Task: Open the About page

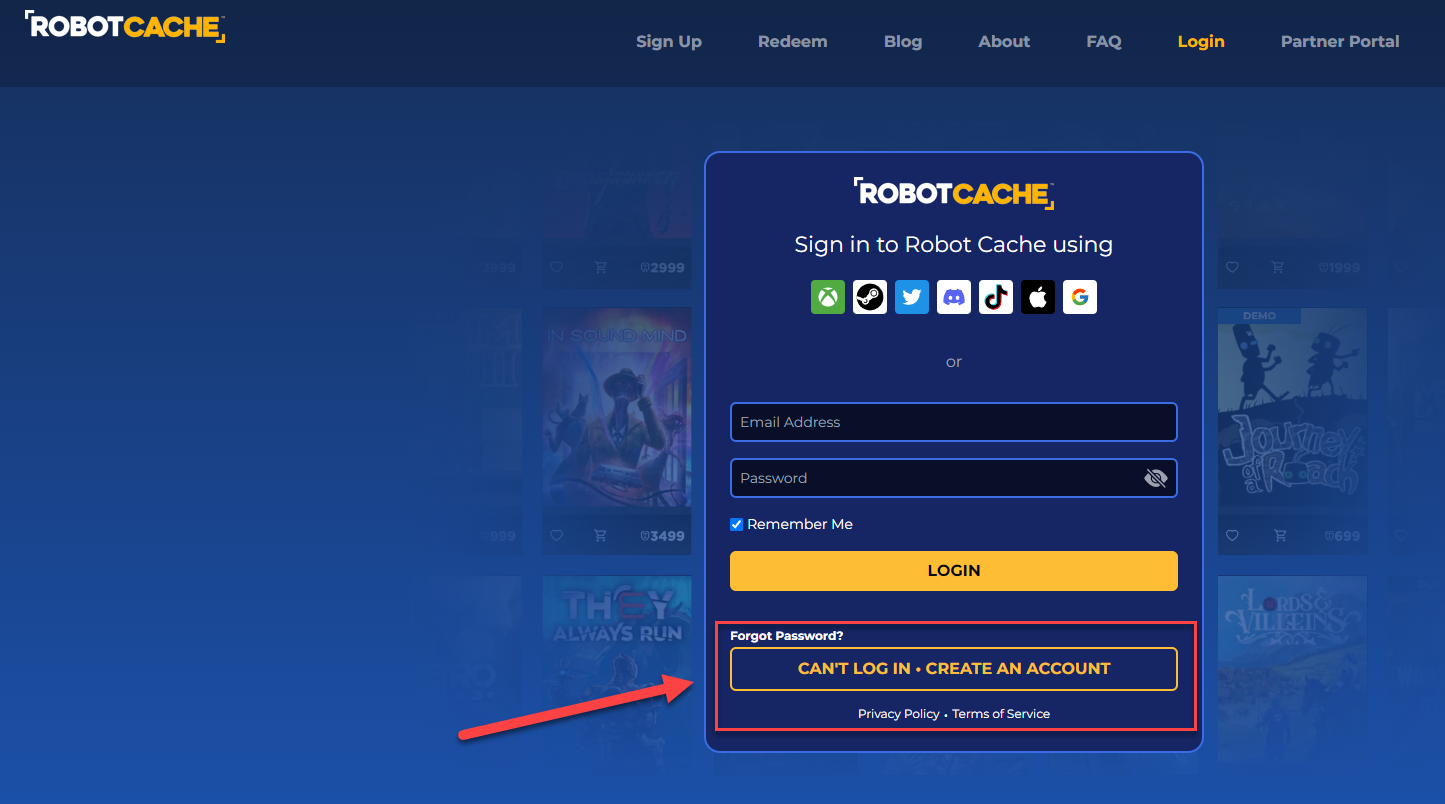Action: click(x=1004, y=41)
